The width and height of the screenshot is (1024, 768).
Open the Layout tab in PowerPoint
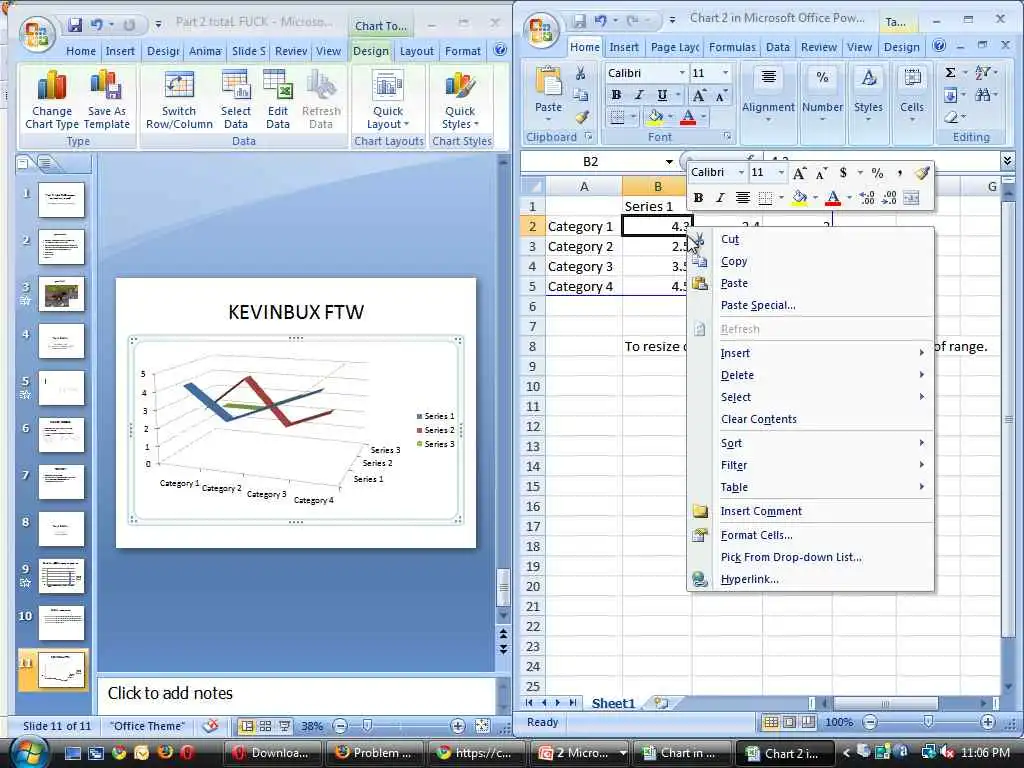[x=417, y=51]
